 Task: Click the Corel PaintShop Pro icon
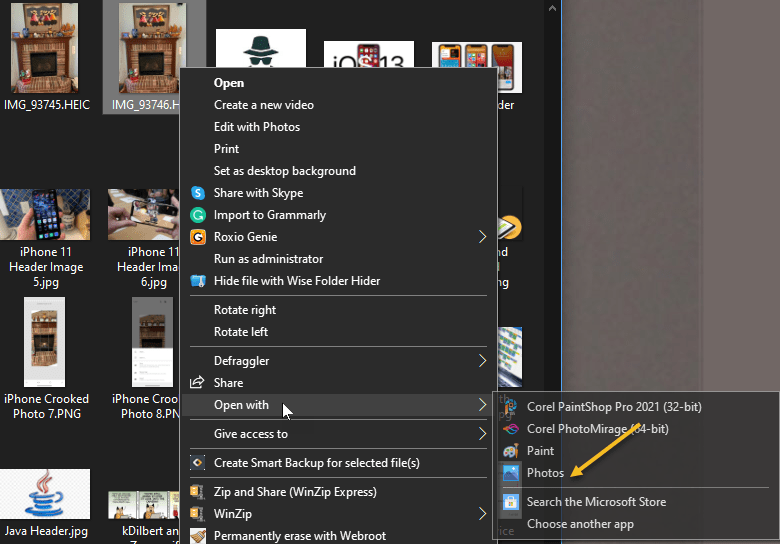tap(511, 407)
